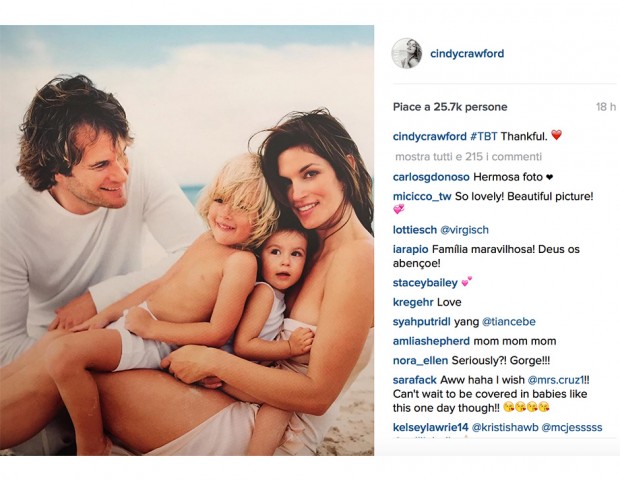The height and width of the screenshot is (481, 620).
Task: Open the @tiancebe mention
Action: (x=508, y=322)
